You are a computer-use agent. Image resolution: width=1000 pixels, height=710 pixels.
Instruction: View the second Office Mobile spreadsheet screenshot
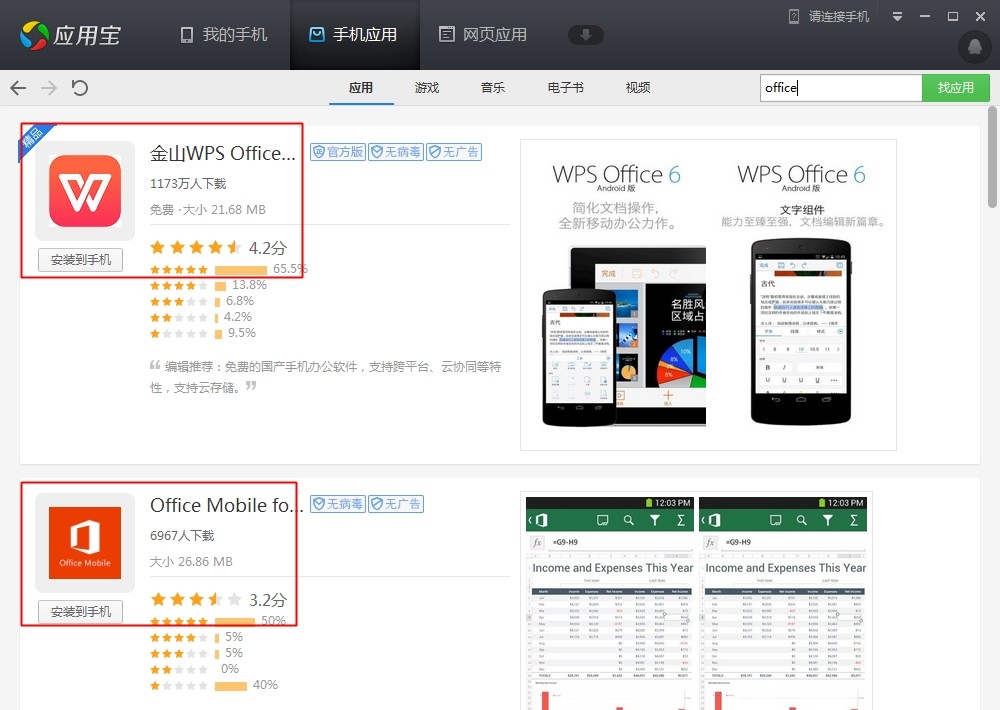pyautogui.click(x=783, y=603)
